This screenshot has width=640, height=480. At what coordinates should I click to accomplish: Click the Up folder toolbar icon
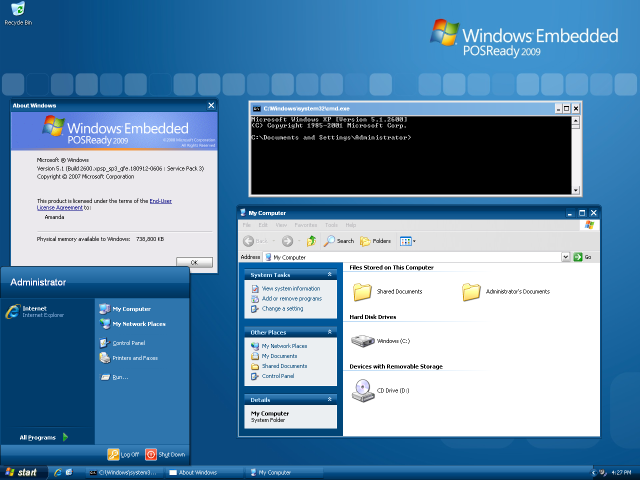tap(311, 241)
